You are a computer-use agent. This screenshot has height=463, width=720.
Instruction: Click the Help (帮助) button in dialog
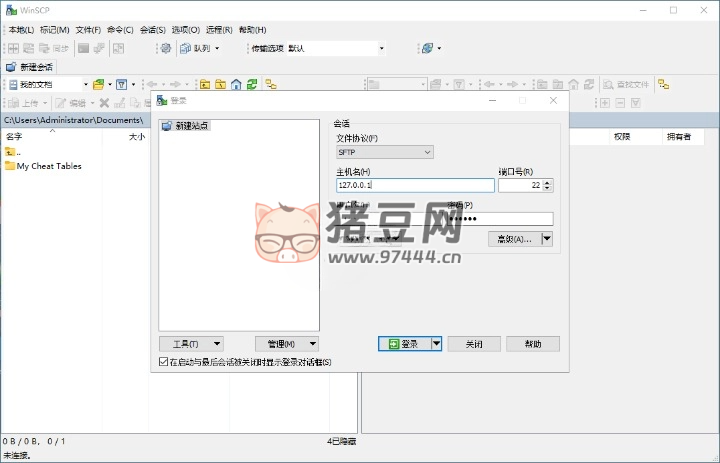[x=532, y=343]
